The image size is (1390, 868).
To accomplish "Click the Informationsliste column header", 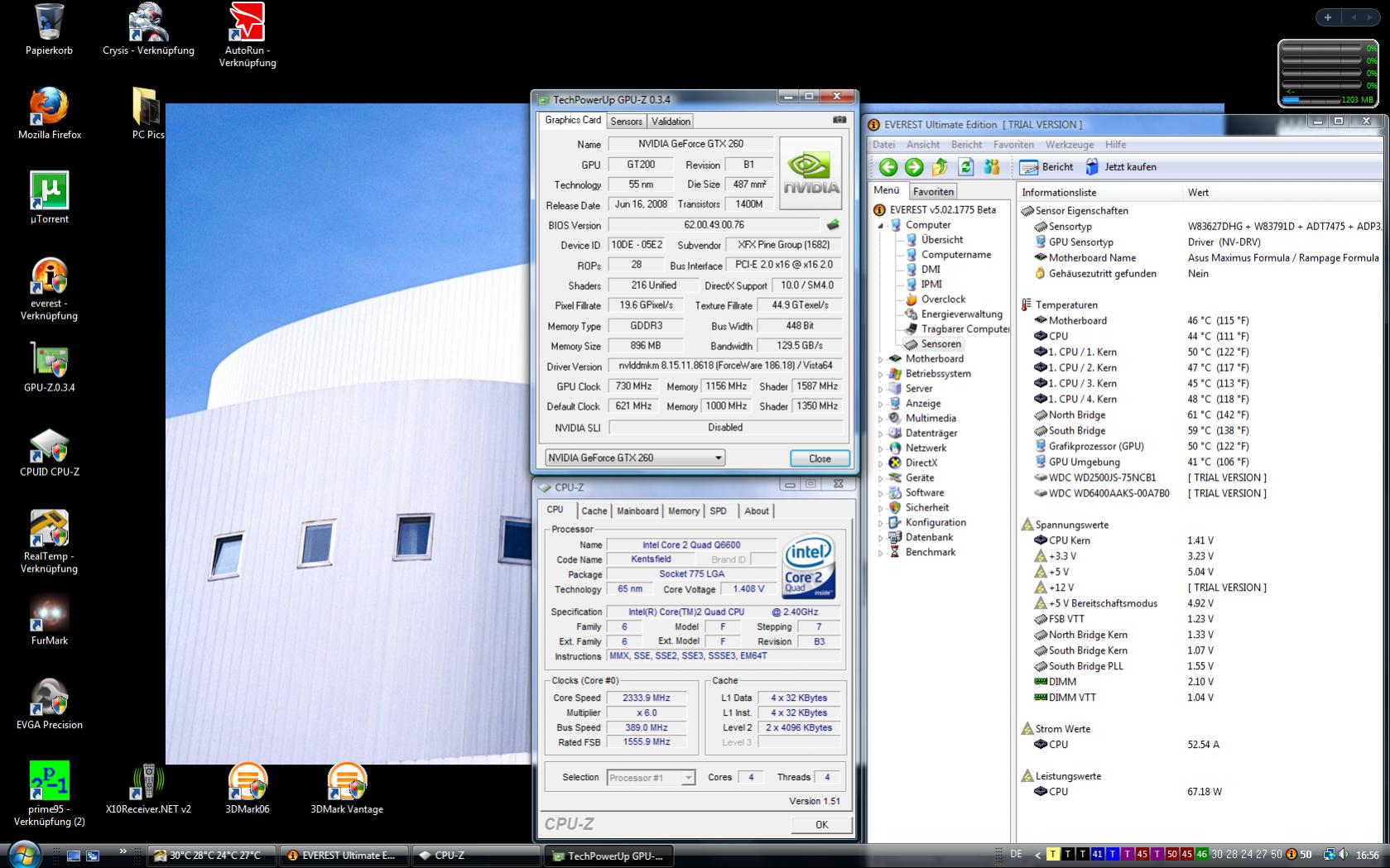I will point(1099,193).
